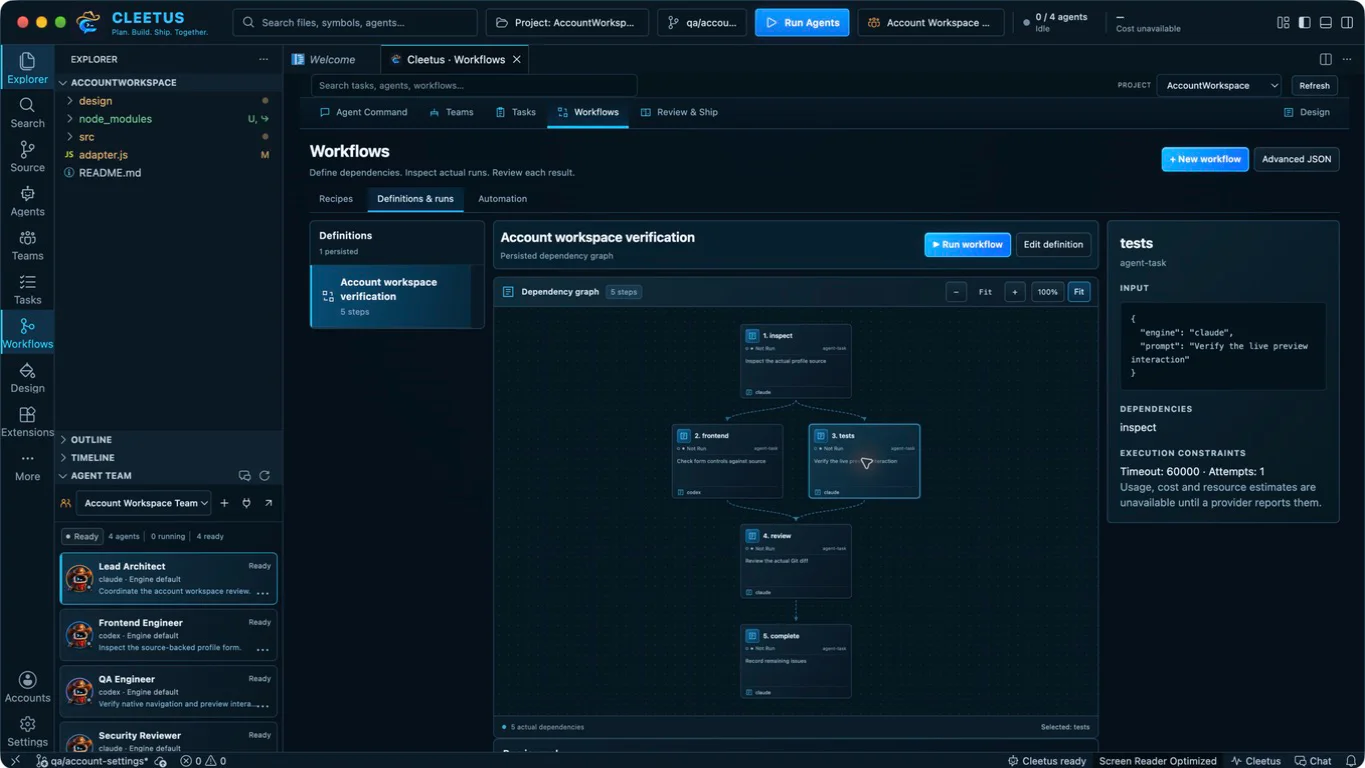Image resolution: width=1365 pixels, height=768 pixels.
Task: Open the Project AccountWorkspace dropdown
Action: (x=567, y=22)
